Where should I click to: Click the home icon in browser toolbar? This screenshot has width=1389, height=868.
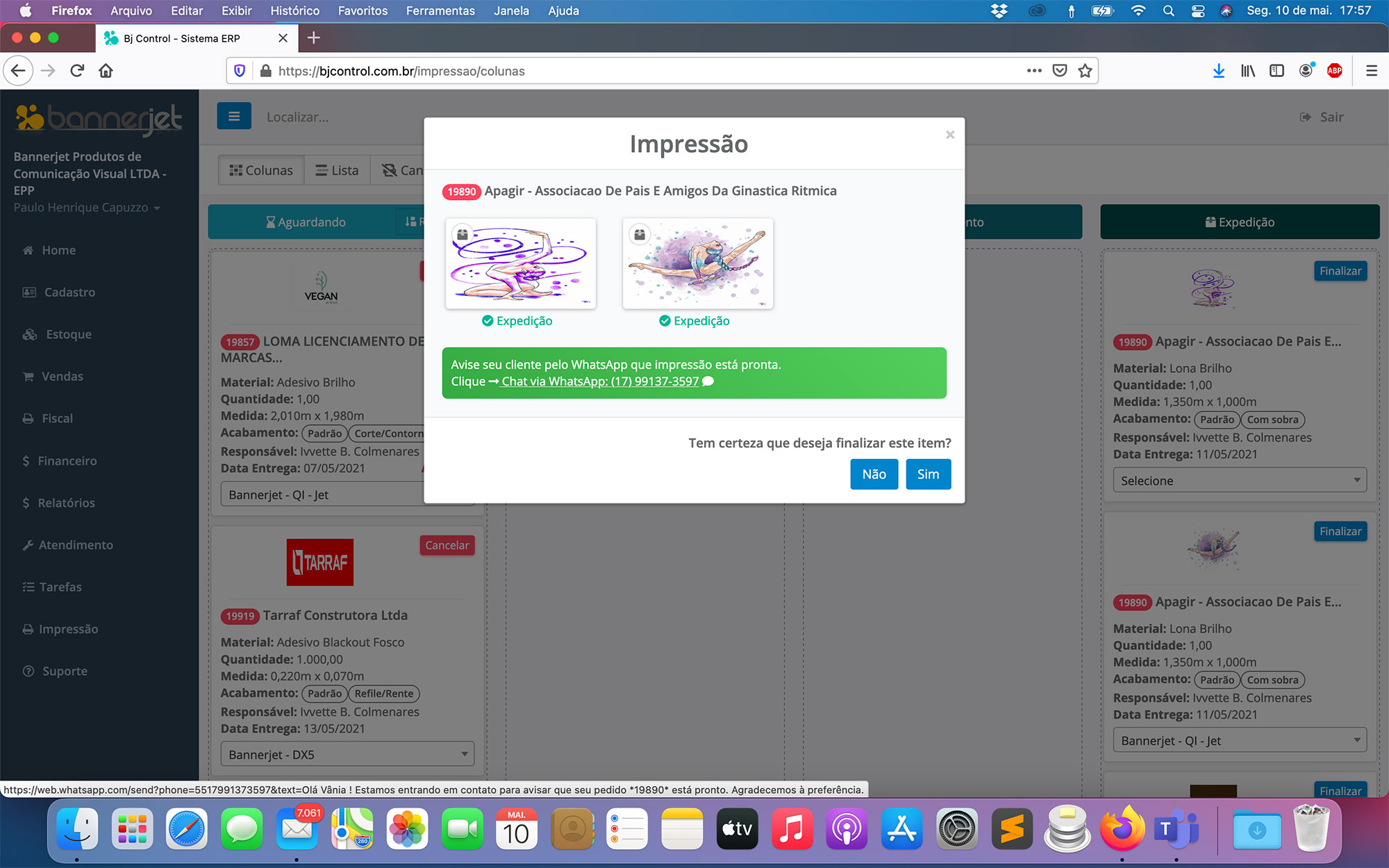click(x=106, y=71)
